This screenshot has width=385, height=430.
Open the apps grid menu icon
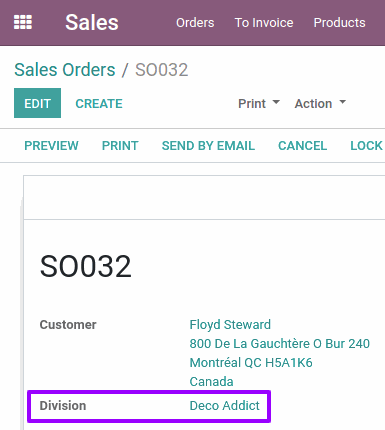23,22
